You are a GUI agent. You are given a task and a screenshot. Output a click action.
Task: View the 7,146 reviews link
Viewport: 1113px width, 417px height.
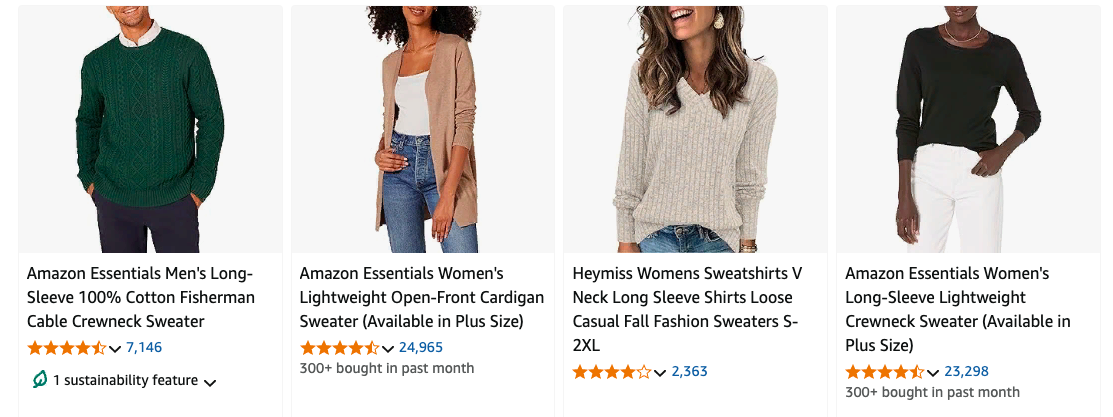click(144, 348)
